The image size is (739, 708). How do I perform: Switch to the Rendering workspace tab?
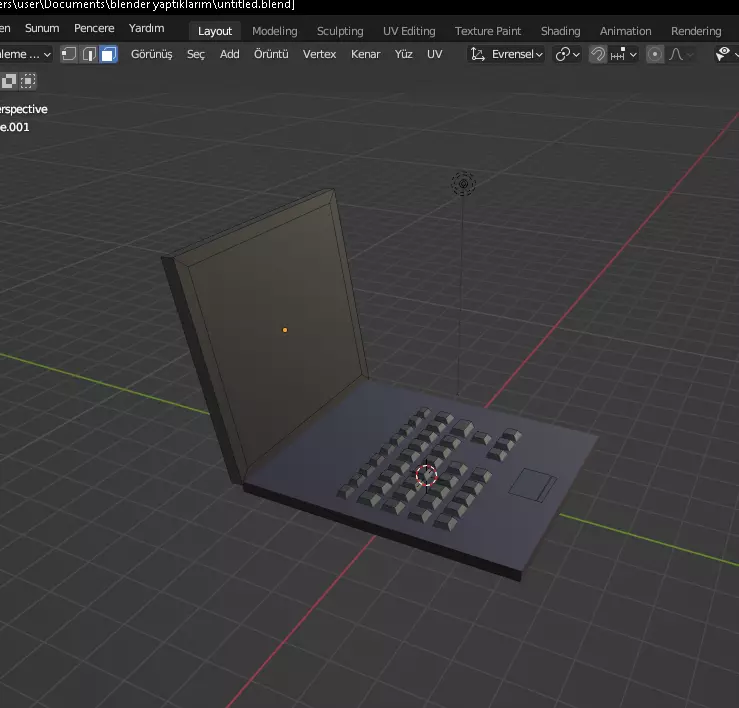pos(696,31)
